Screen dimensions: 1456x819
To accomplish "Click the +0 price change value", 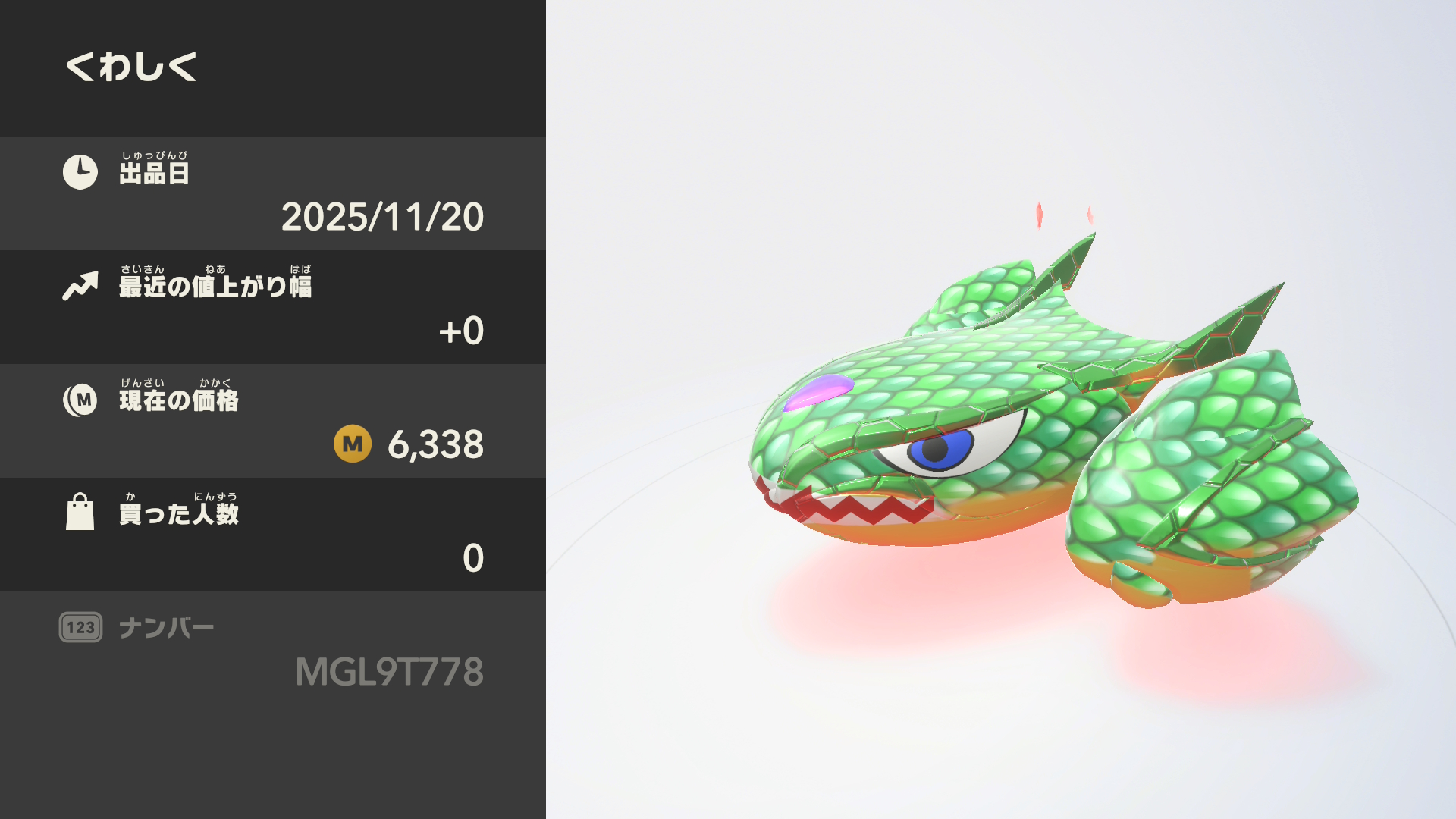I will coord(461,331).
